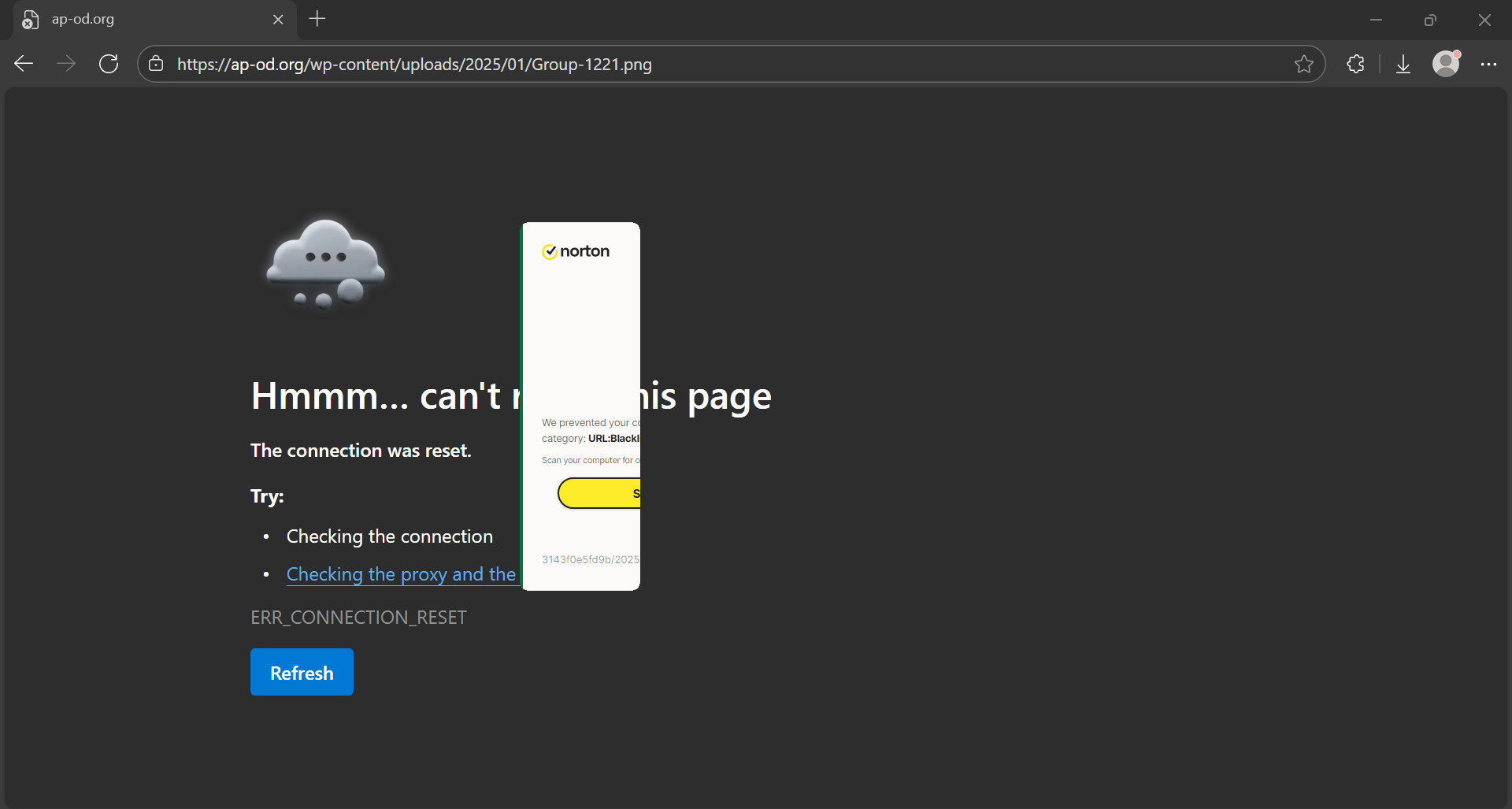Open the 'Checking the proxy' link
This screenshot has width=1512, height=809.
pos(401,574)
